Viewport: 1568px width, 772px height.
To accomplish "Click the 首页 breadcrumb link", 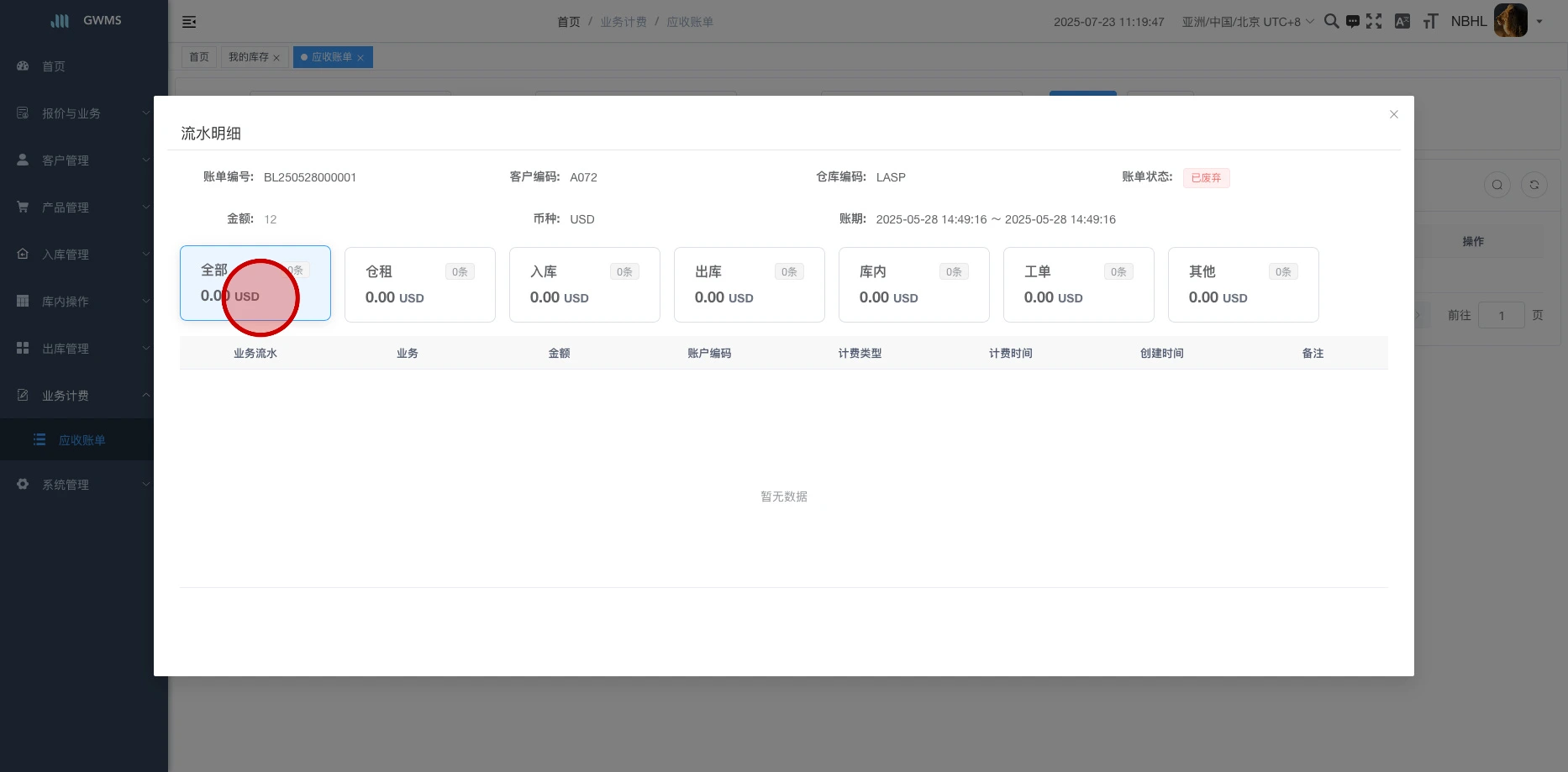I will coord(568,22).
